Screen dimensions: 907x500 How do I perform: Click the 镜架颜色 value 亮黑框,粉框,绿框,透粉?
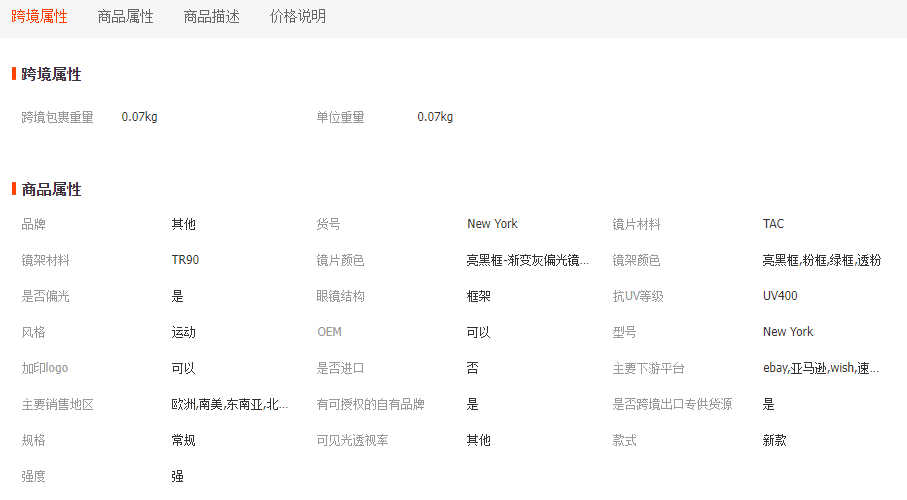pos(821,260)
